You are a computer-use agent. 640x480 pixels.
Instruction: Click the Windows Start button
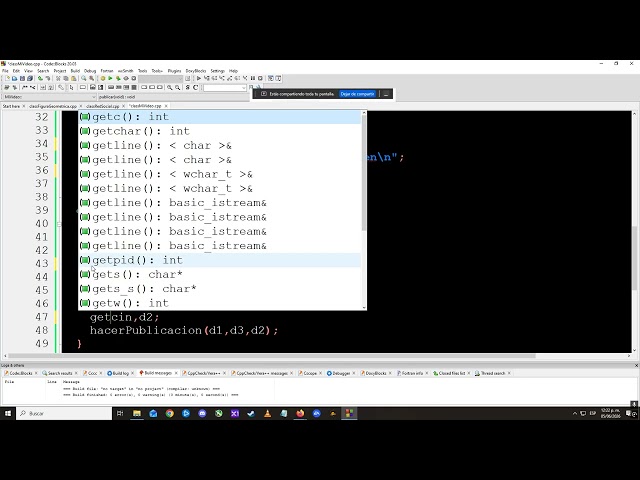pyautogui.click(x=8, y=413)
